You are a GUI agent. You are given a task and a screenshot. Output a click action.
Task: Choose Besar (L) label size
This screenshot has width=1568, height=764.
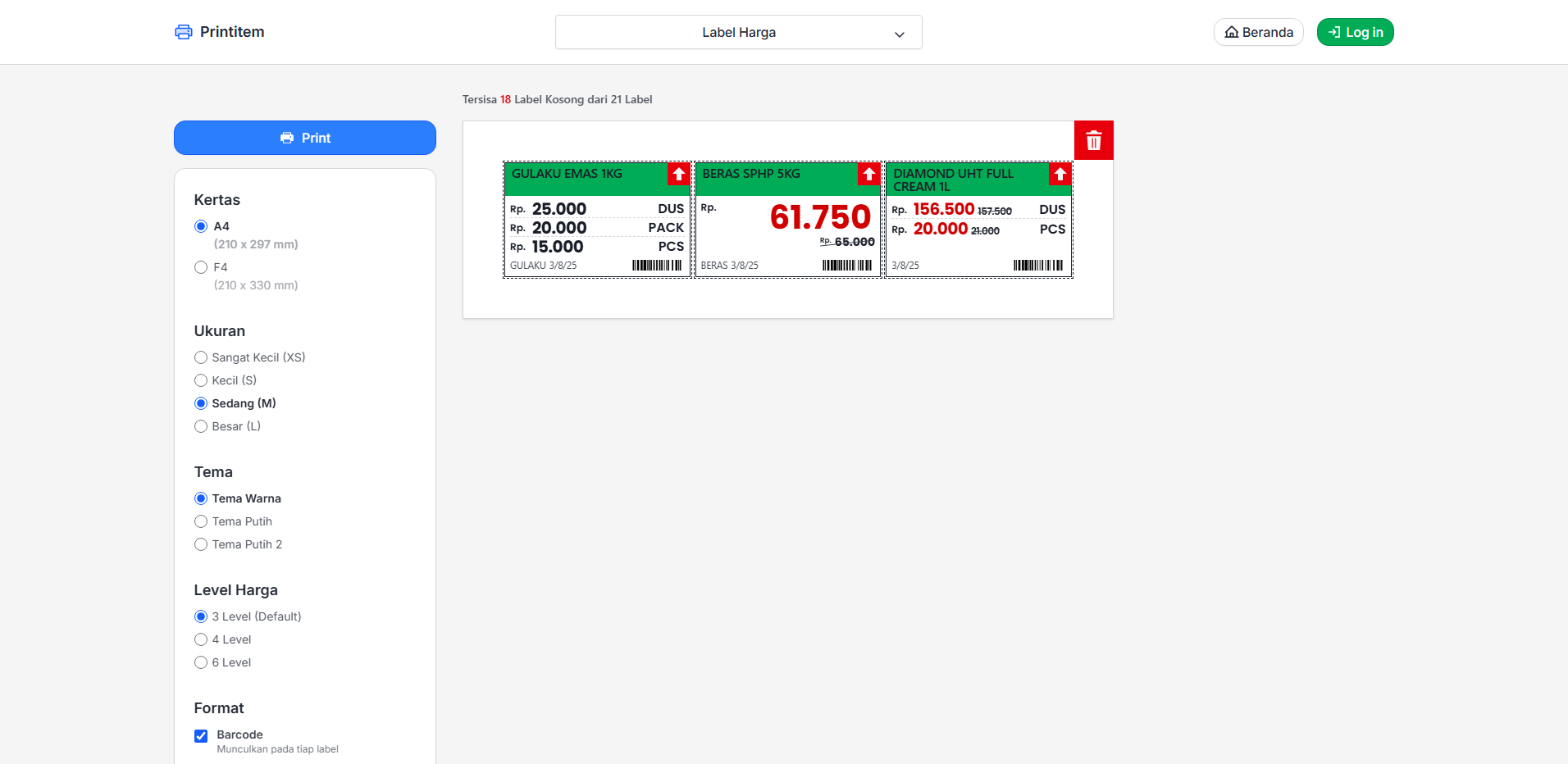201,426
